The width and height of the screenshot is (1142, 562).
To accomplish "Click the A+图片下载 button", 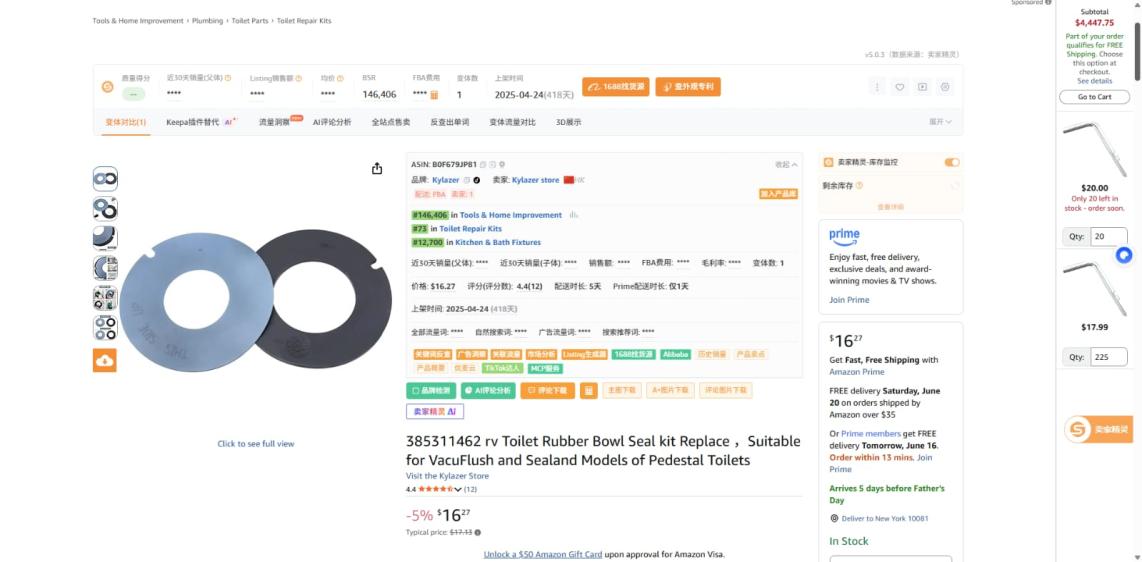I will coord(670,391).
